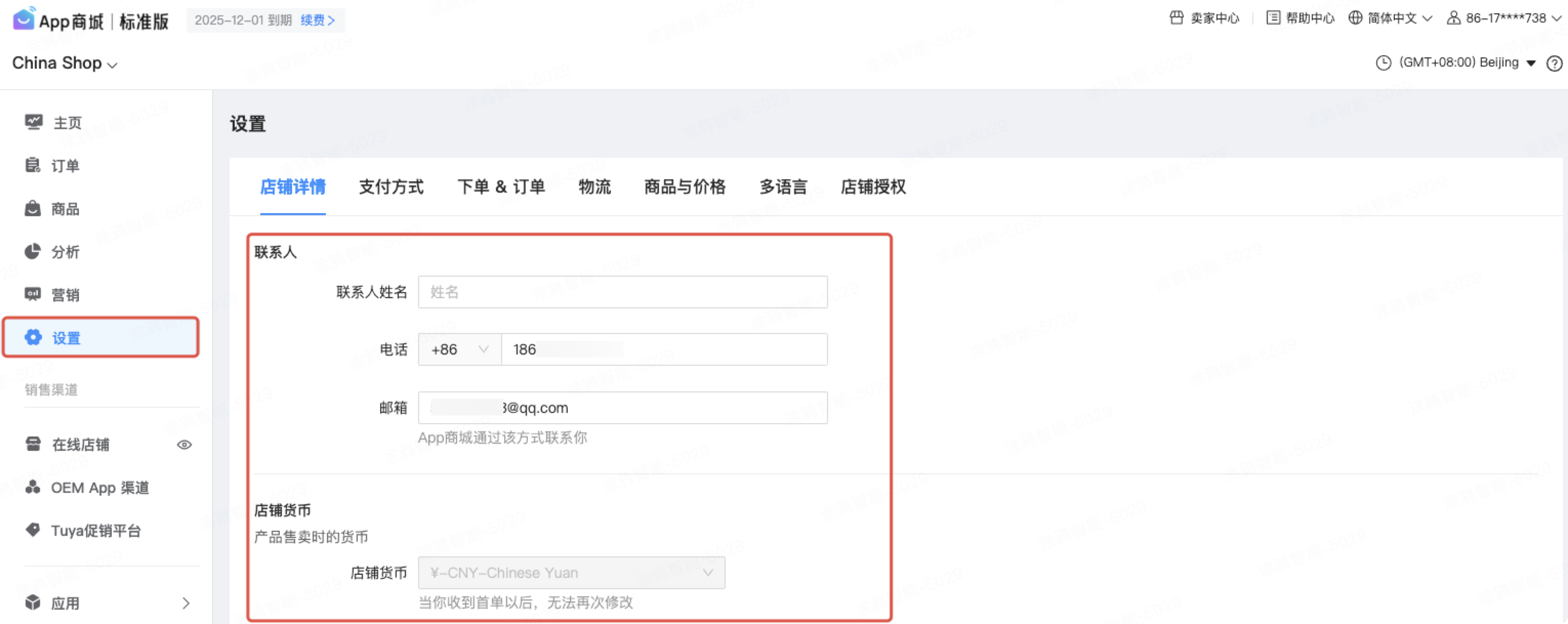Click the 卖家中心 shop icon

coord(1177,17)
